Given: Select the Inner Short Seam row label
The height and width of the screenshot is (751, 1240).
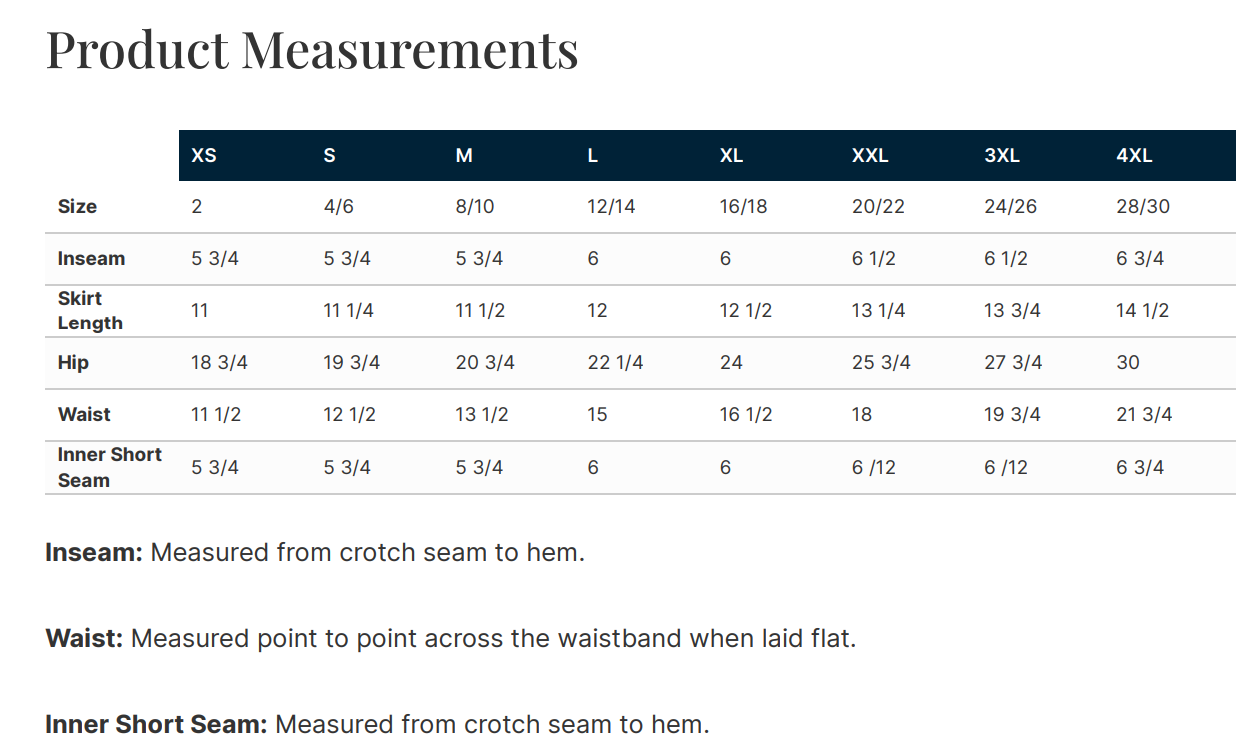Looking at the screenshot, I should click(x=109, y=467).
